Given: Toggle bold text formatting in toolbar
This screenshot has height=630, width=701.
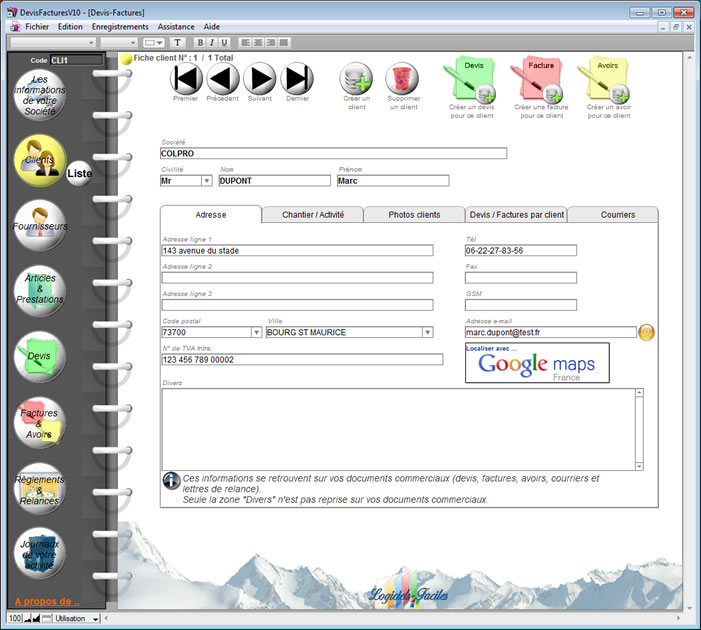Looking at the screenshot, I should click(x=200, y=43).
